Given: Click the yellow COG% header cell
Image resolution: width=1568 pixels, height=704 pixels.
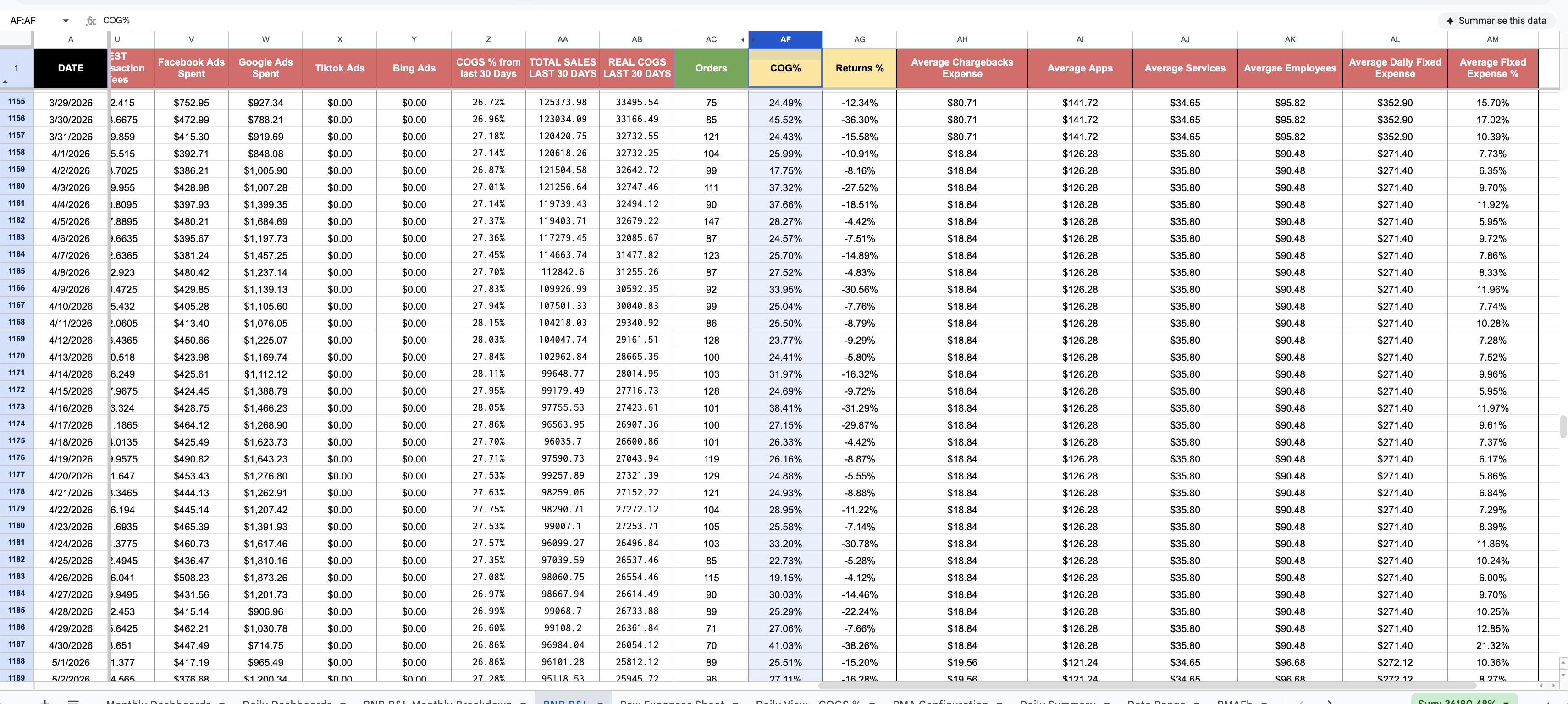Looking at the screenshot, I should (x=785, y=68).
